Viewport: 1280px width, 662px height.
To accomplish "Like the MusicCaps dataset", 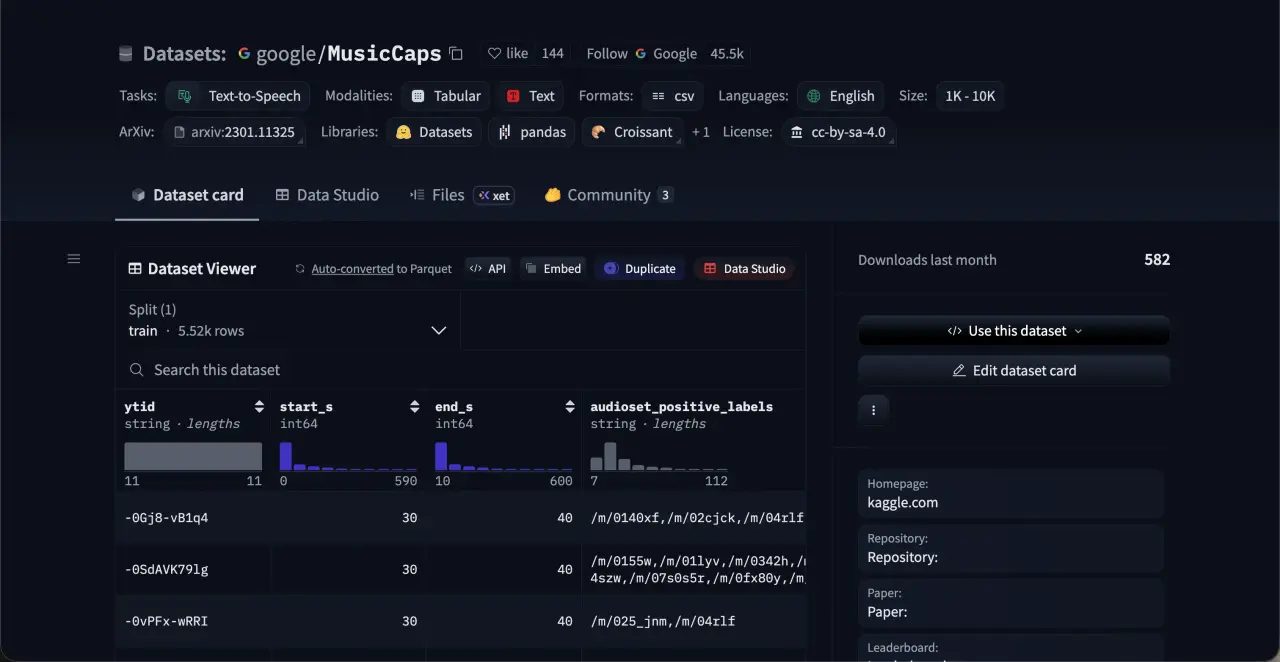I will click(507, 54).
